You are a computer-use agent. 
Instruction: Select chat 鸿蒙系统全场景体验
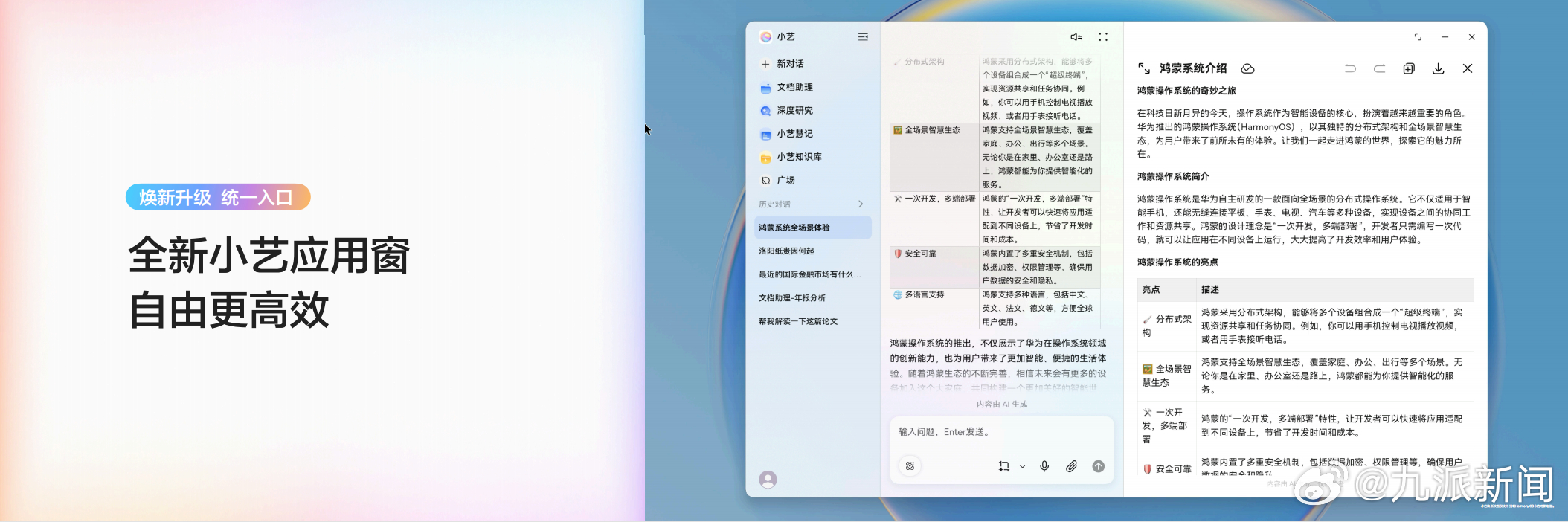pyautogui.click(x=812, y=228)
